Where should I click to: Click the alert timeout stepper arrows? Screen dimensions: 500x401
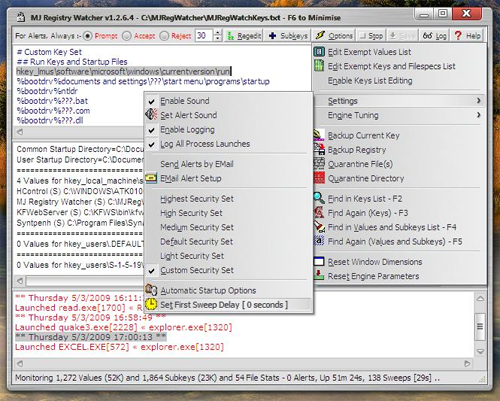point(218,36)
